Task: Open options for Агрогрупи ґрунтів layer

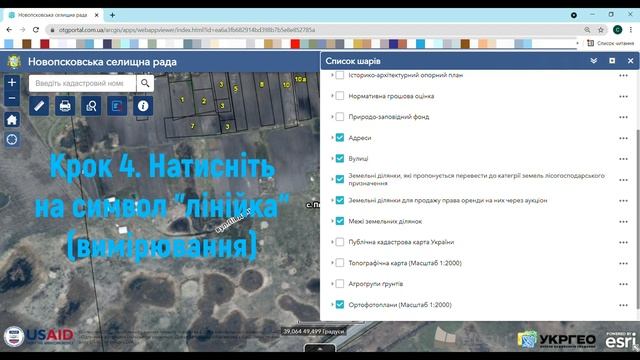Action: coord(623,284)
